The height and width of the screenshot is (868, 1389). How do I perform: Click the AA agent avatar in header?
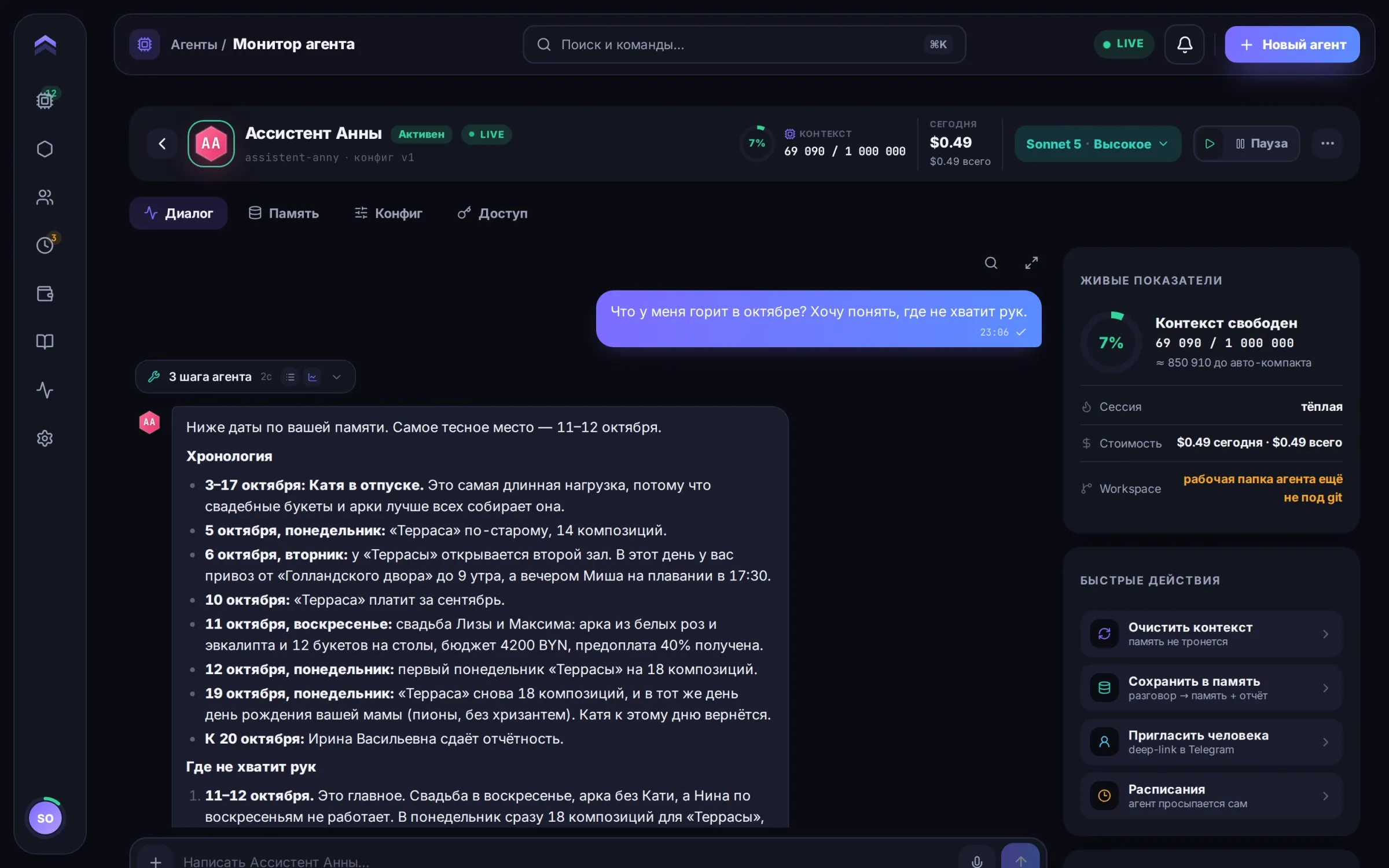[x=211, y=144]
